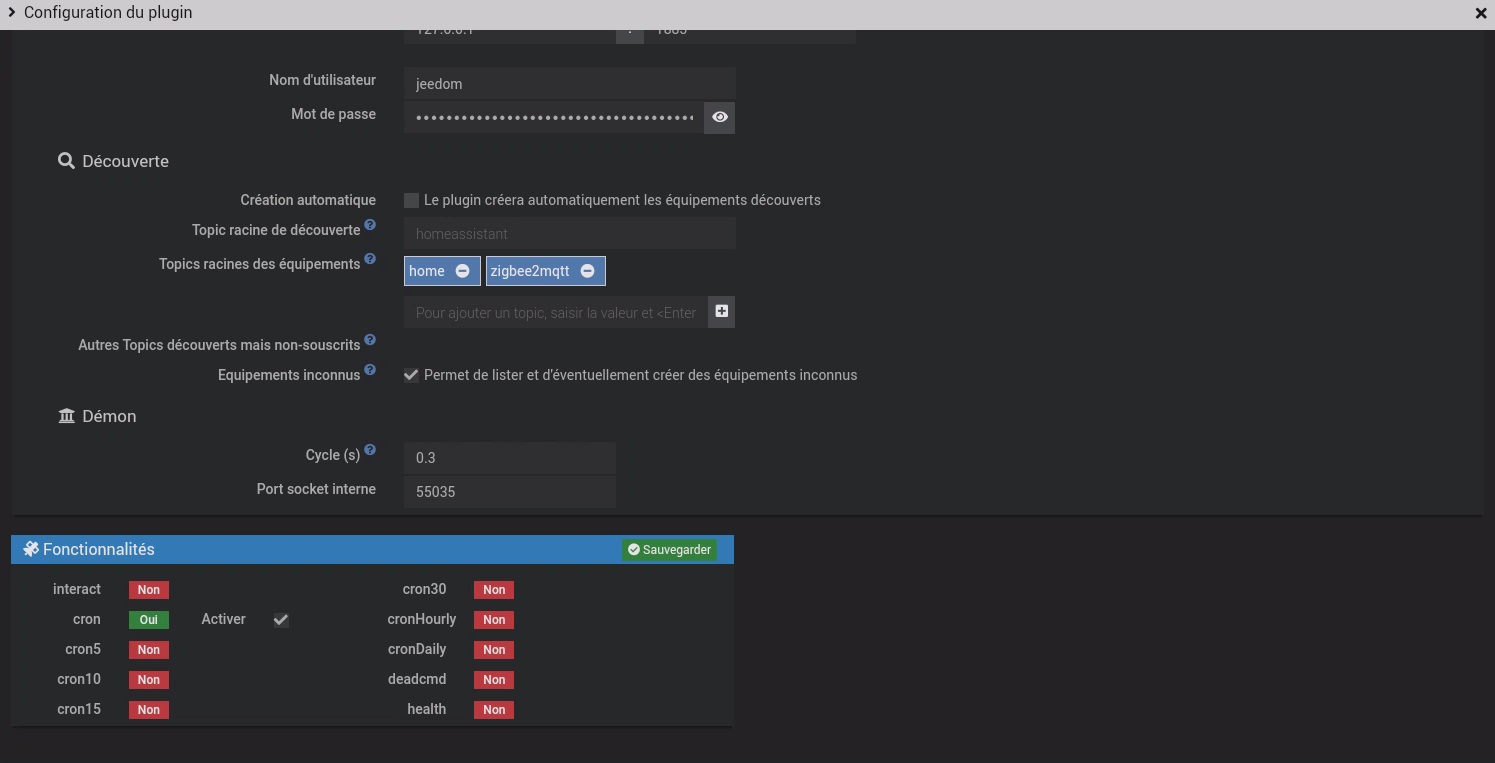Open help icon next to Cycle (s)
Screen dimensions: 1495x763
click(370, 451)
